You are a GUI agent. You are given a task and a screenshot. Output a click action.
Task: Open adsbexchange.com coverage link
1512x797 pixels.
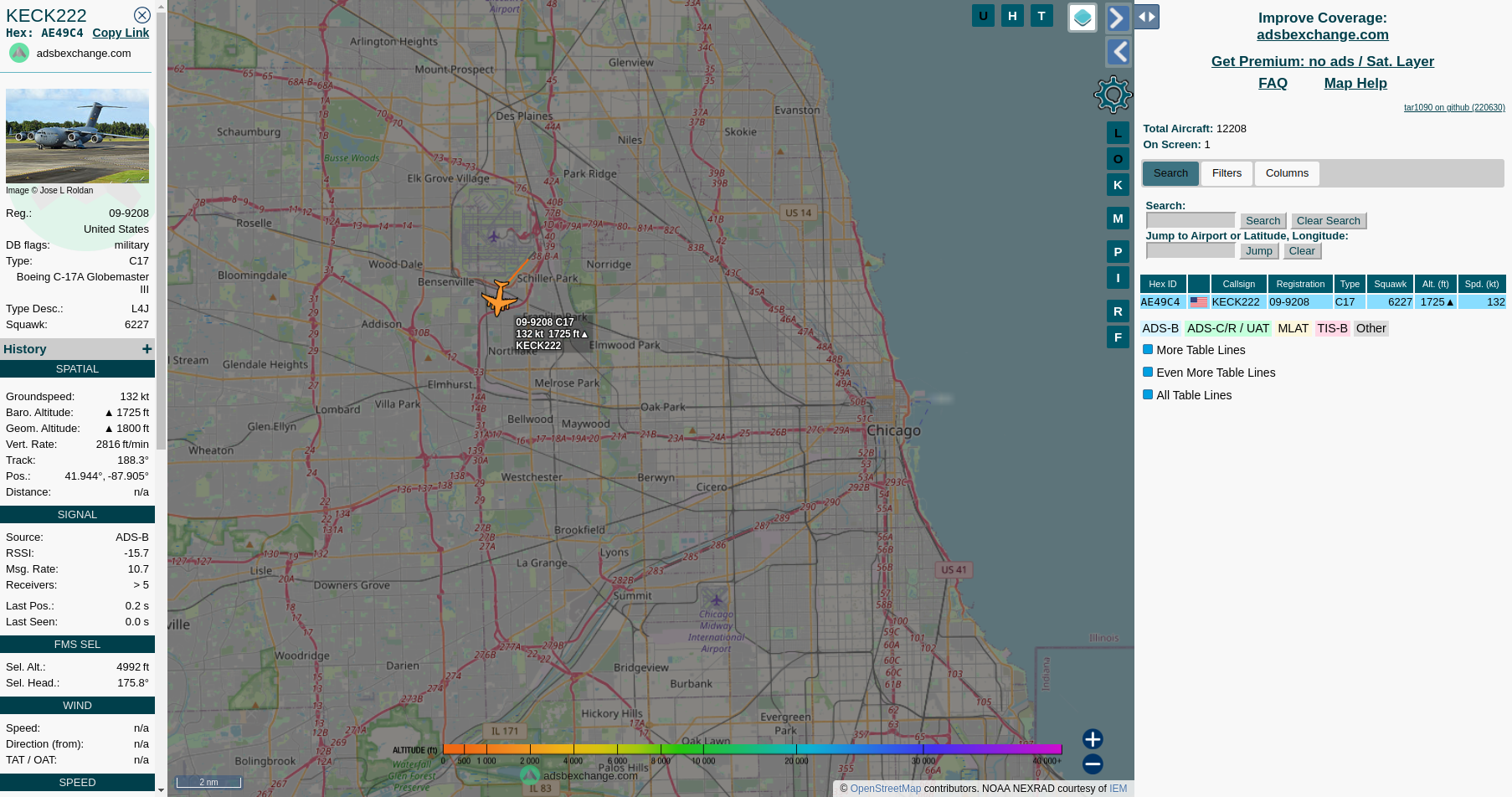pyautogui.click(x=1322, y=34)
